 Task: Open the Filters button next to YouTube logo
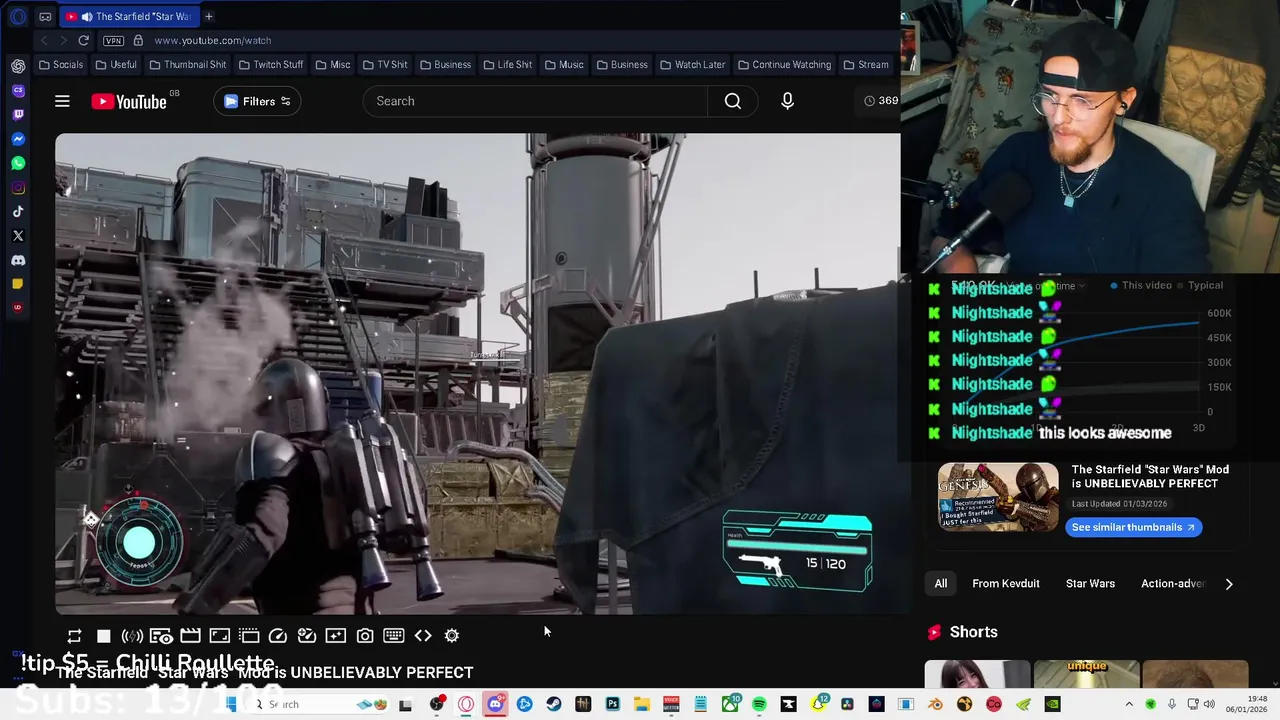[257, 101]
